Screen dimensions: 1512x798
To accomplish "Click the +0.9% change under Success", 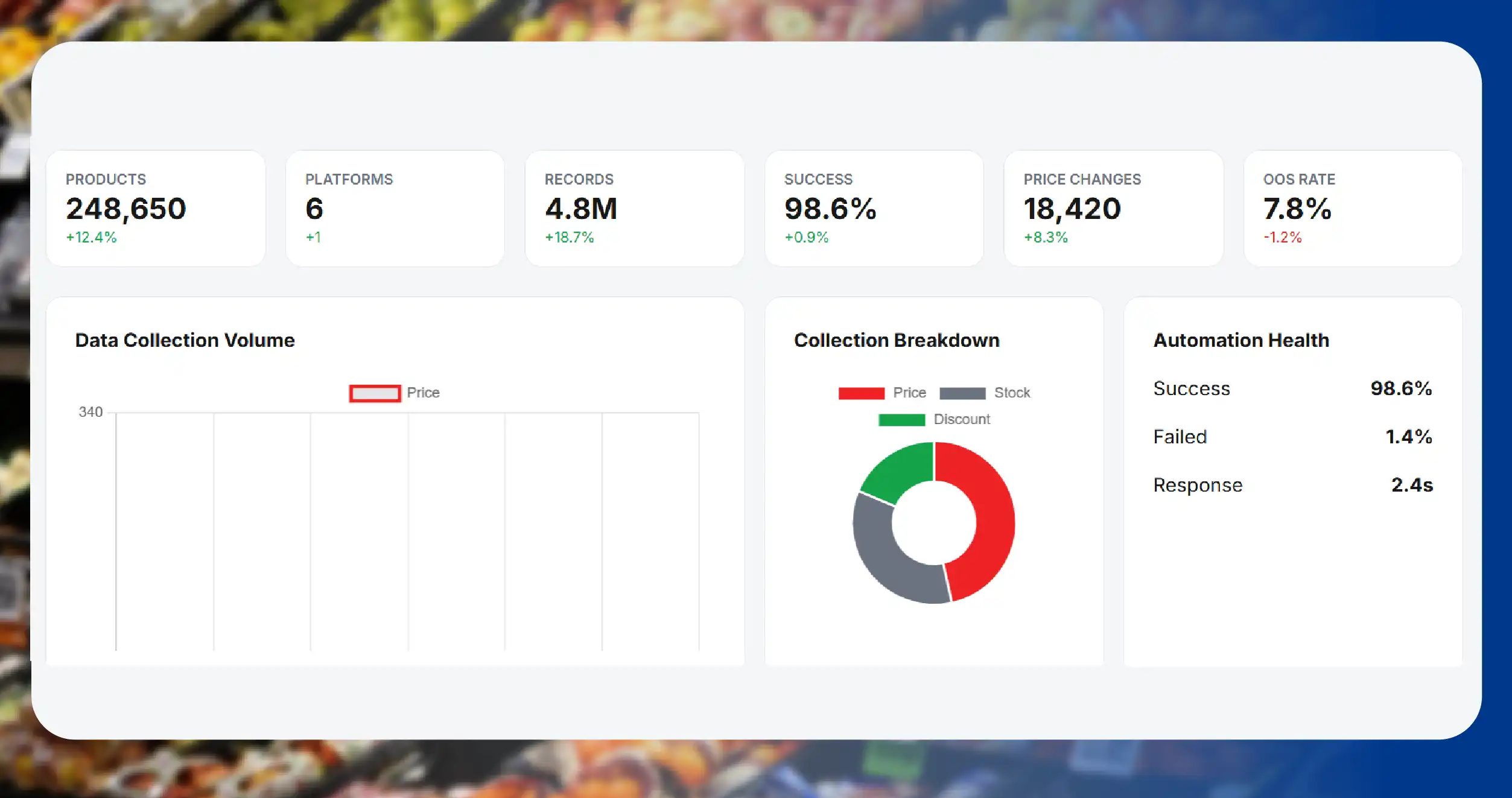I will pyautogui.click(x=807, y=238).
